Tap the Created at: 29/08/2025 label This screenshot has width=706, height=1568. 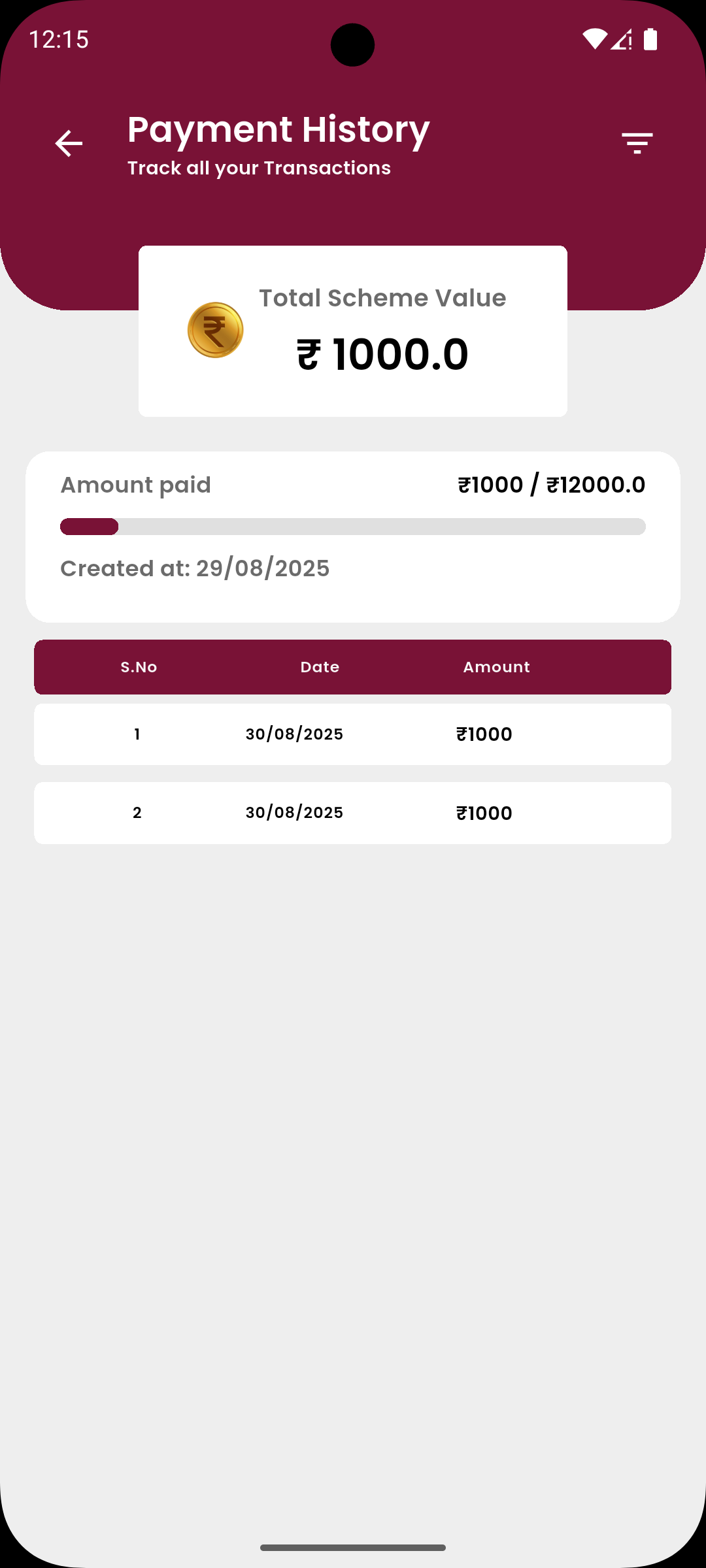point(195,568)
